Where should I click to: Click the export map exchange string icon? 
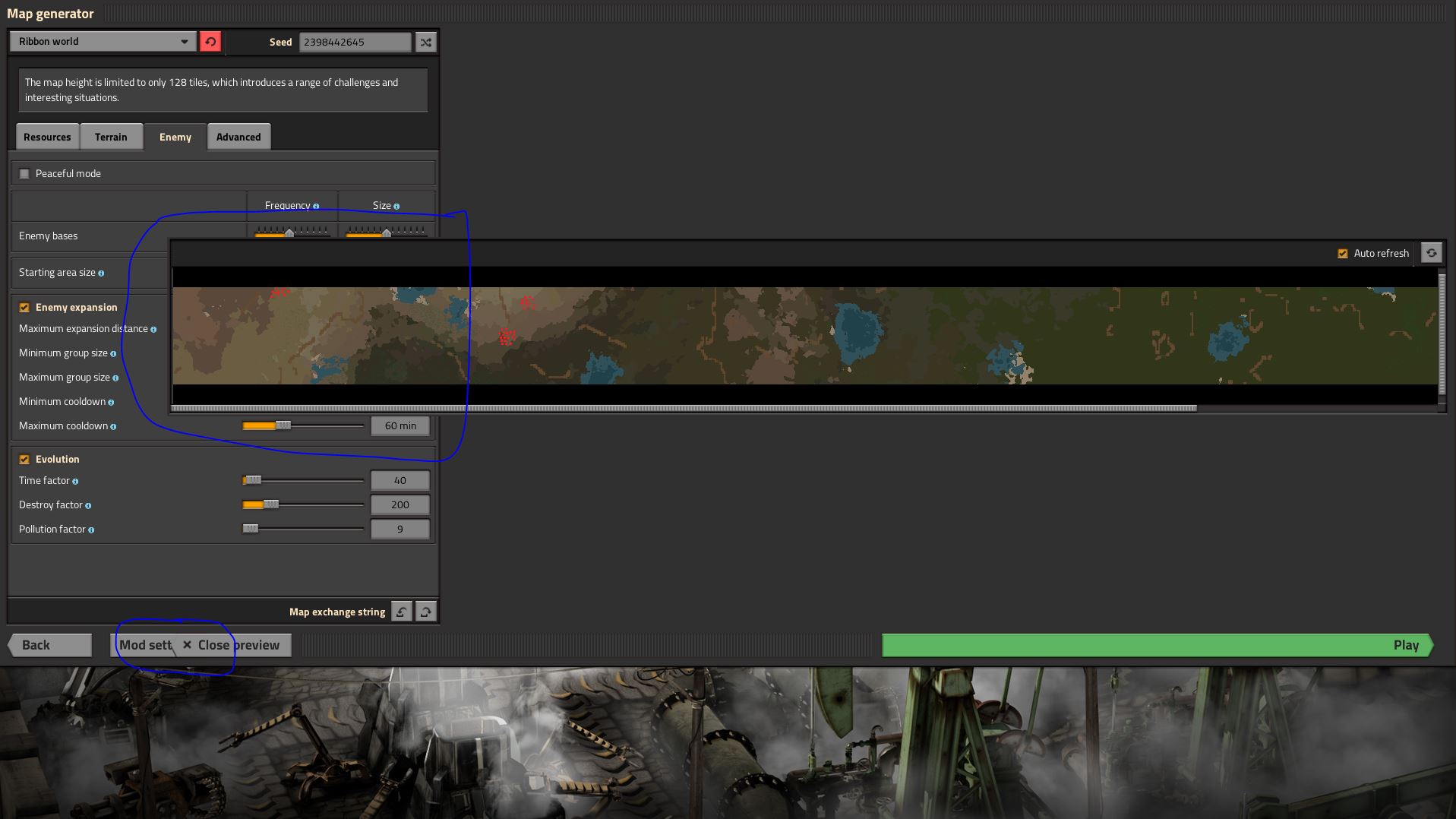(x=426, y=612)
